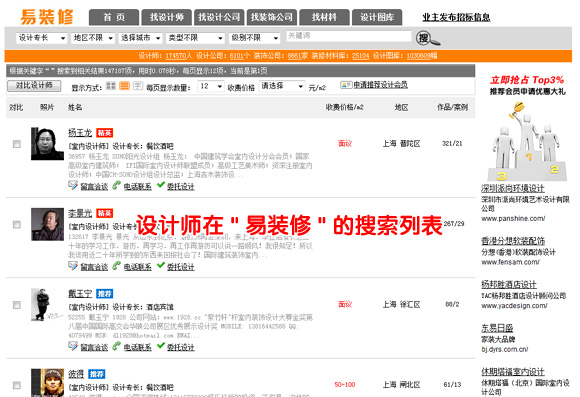The image size is (580, 397).
Task: Focus the 关键词 search input field
Action: point(349,36)
